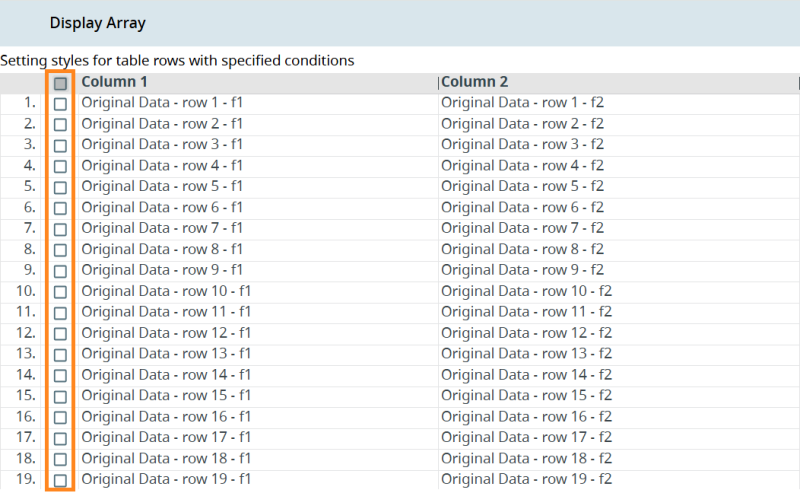Tick the checkbox in row 3
Viewport: 800px width, 493px height.
(60, 145)
